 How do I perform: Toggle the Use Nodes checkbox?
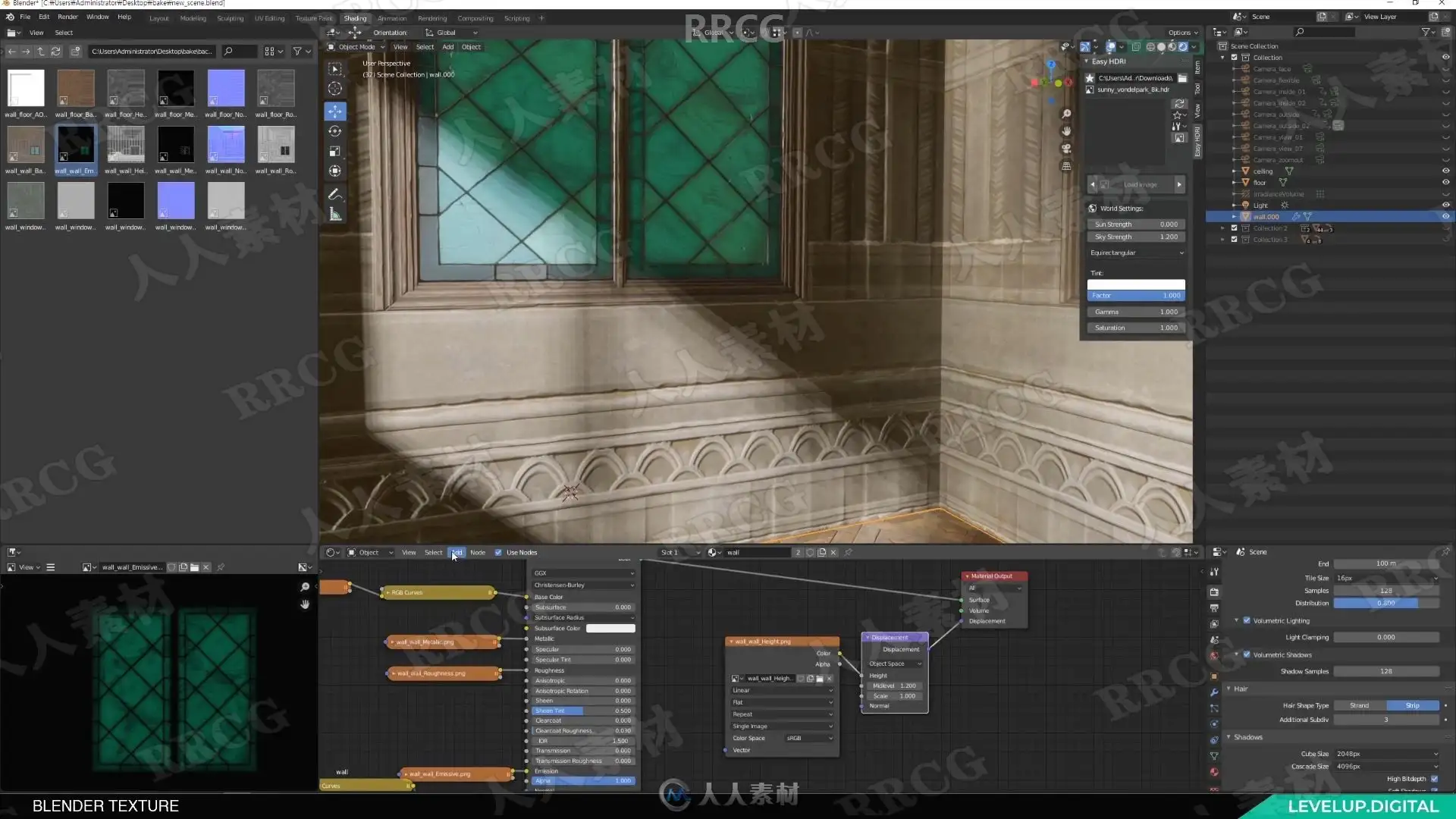click(x=498, y=552)
